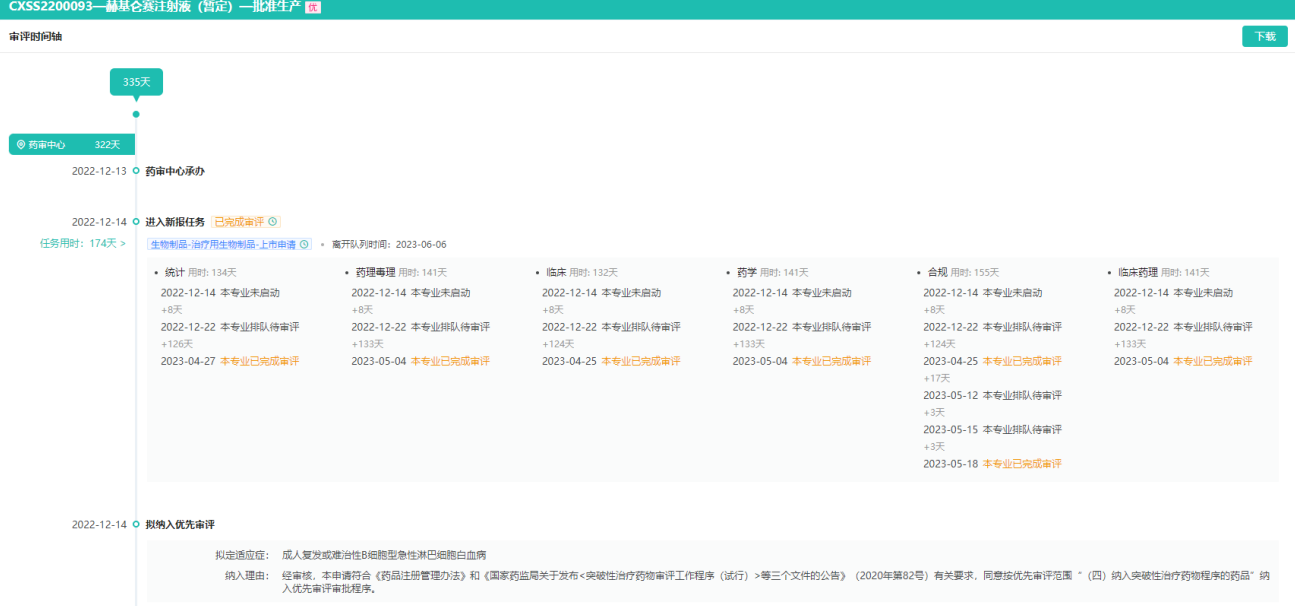
Task: Click 2023-05-18 本专业已完成审评 status under 合规
Action: tap(1022, 464)
